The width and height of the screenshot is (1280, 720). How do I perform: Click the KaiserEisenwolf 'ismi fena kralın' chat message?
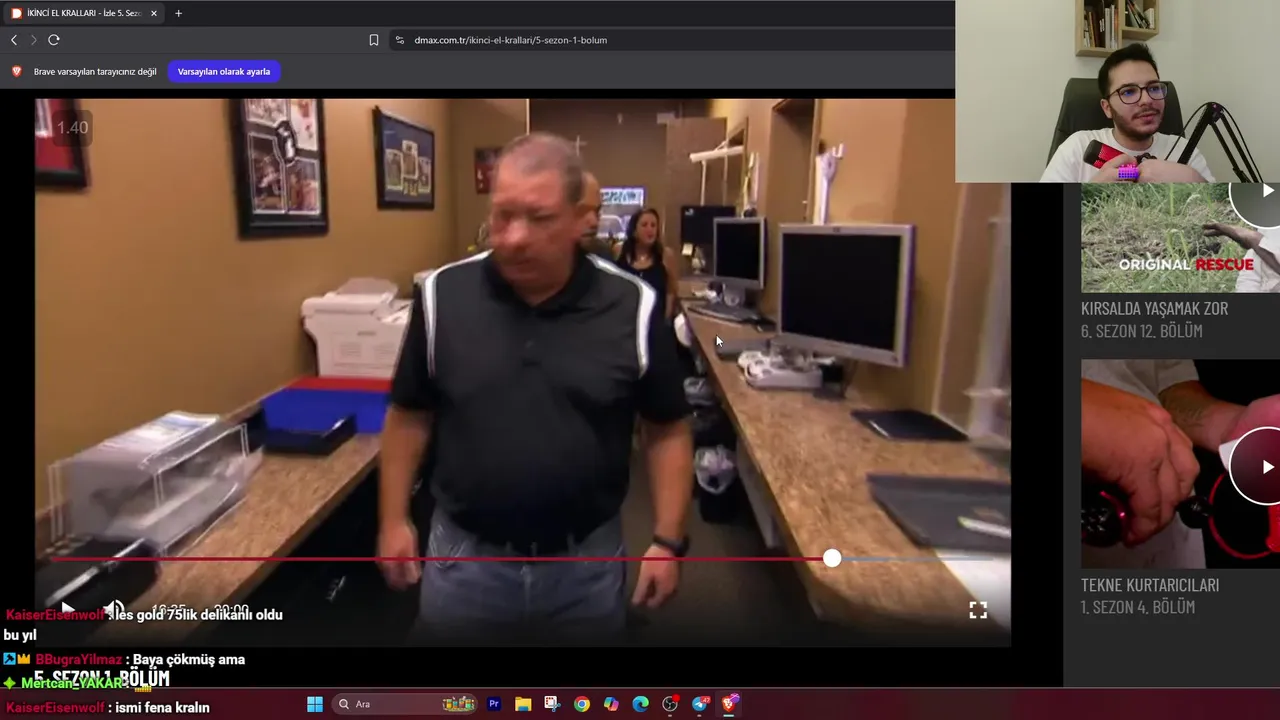click(x=108, y=707)
